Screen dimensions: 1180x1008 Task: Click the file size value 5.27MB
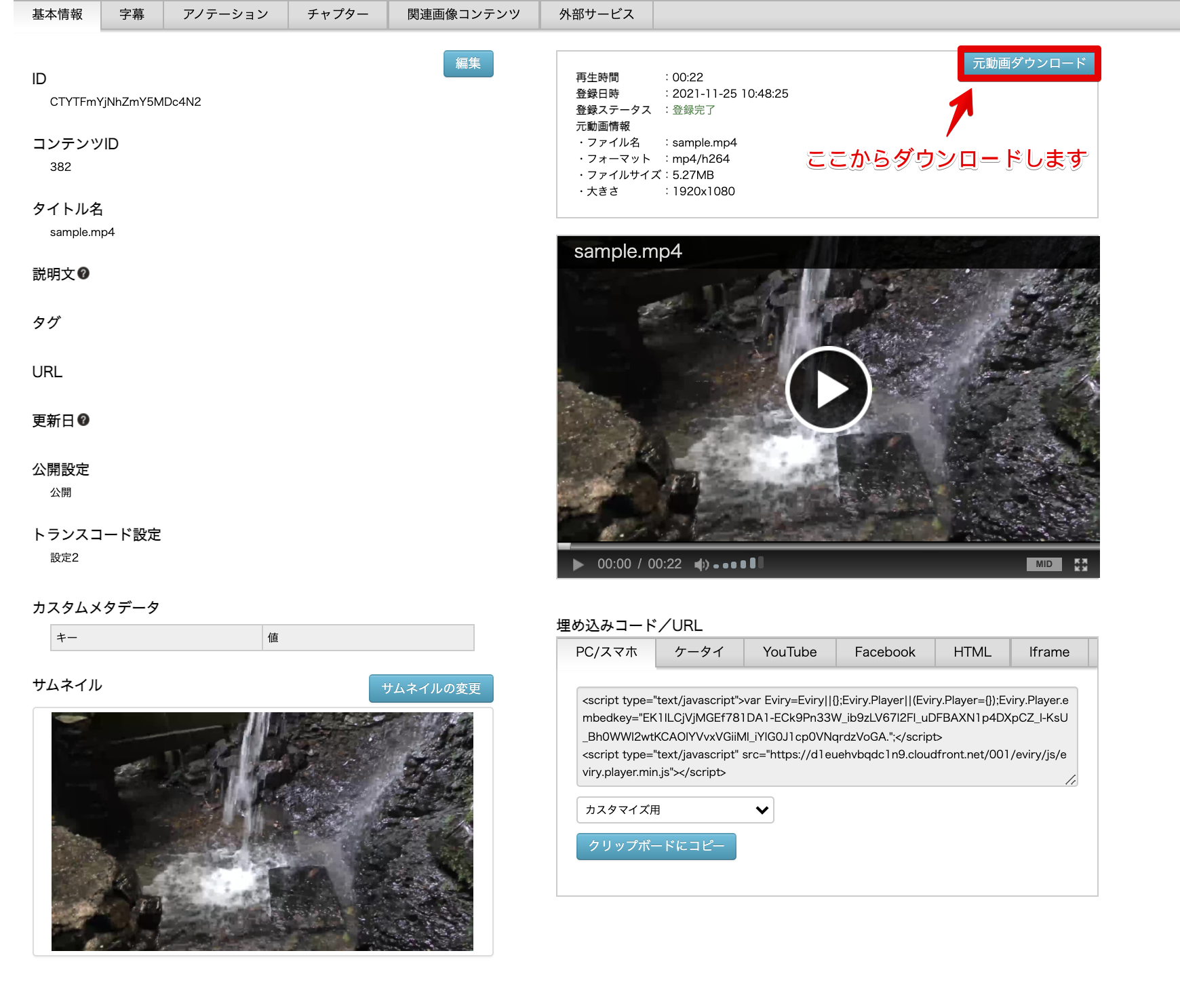pyautogui.click(x=693, y=175)
